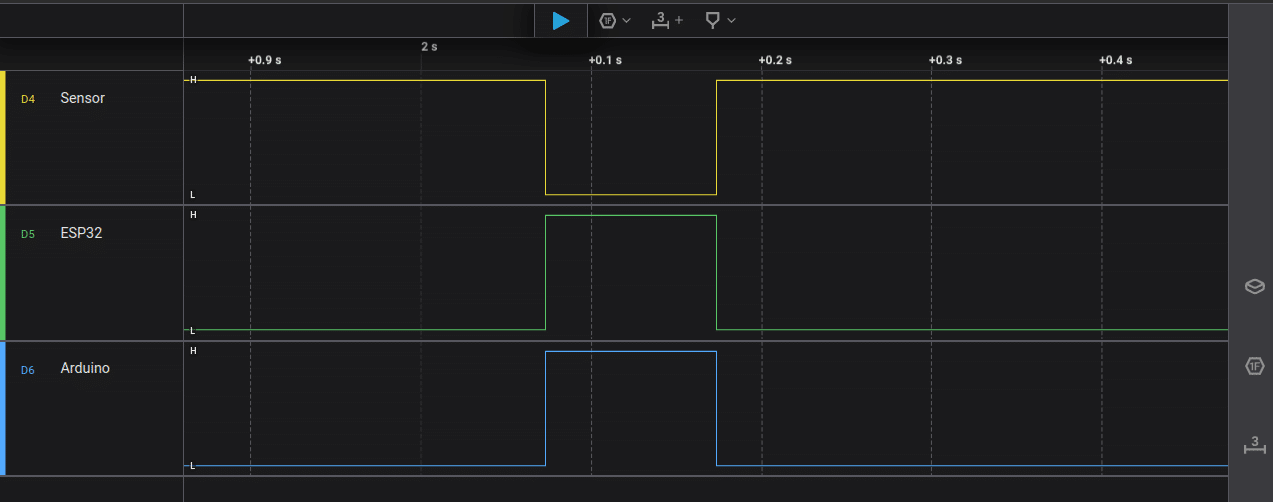Select the Arduino channel label
Image resolution: width=1273 pixels, height=502 pixels.
tap(85, 368)
